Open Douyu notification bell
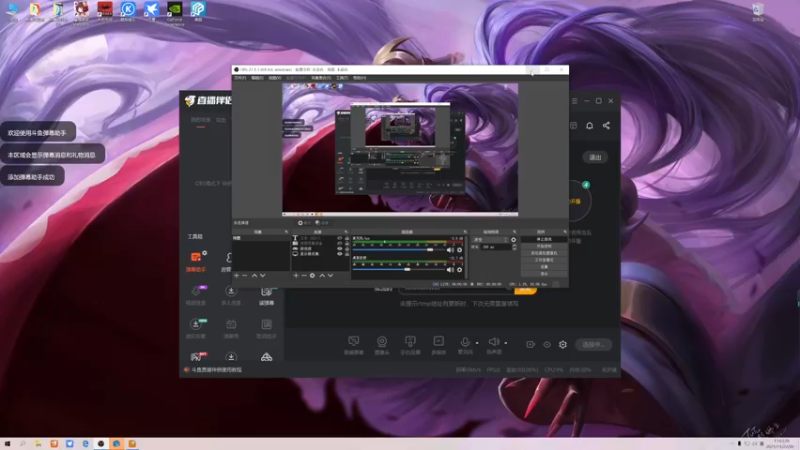Viewport: 800px width, 450px height. (589, 126)
